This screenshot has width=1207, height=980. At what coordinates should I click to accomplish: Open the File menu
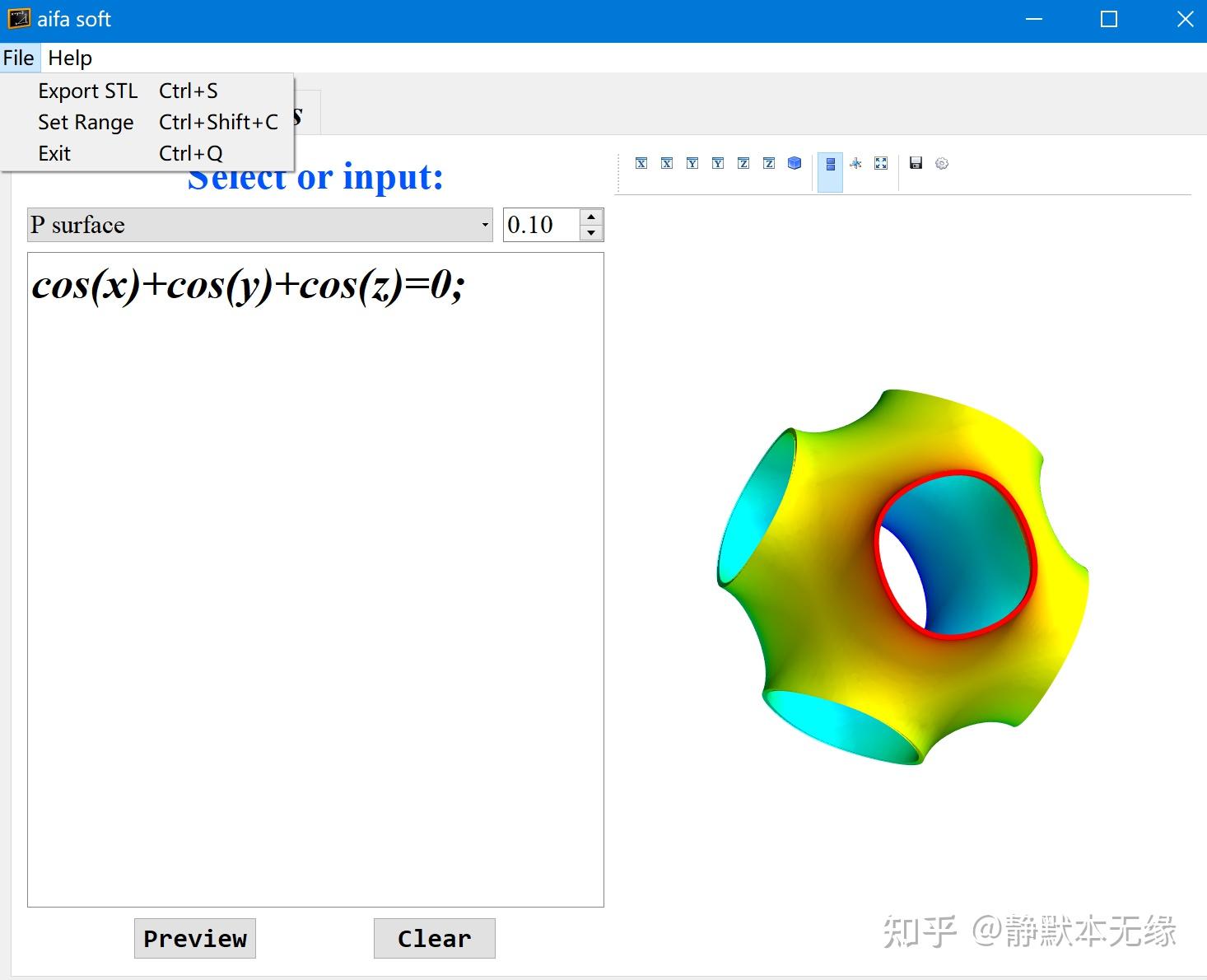pos(18,57)
